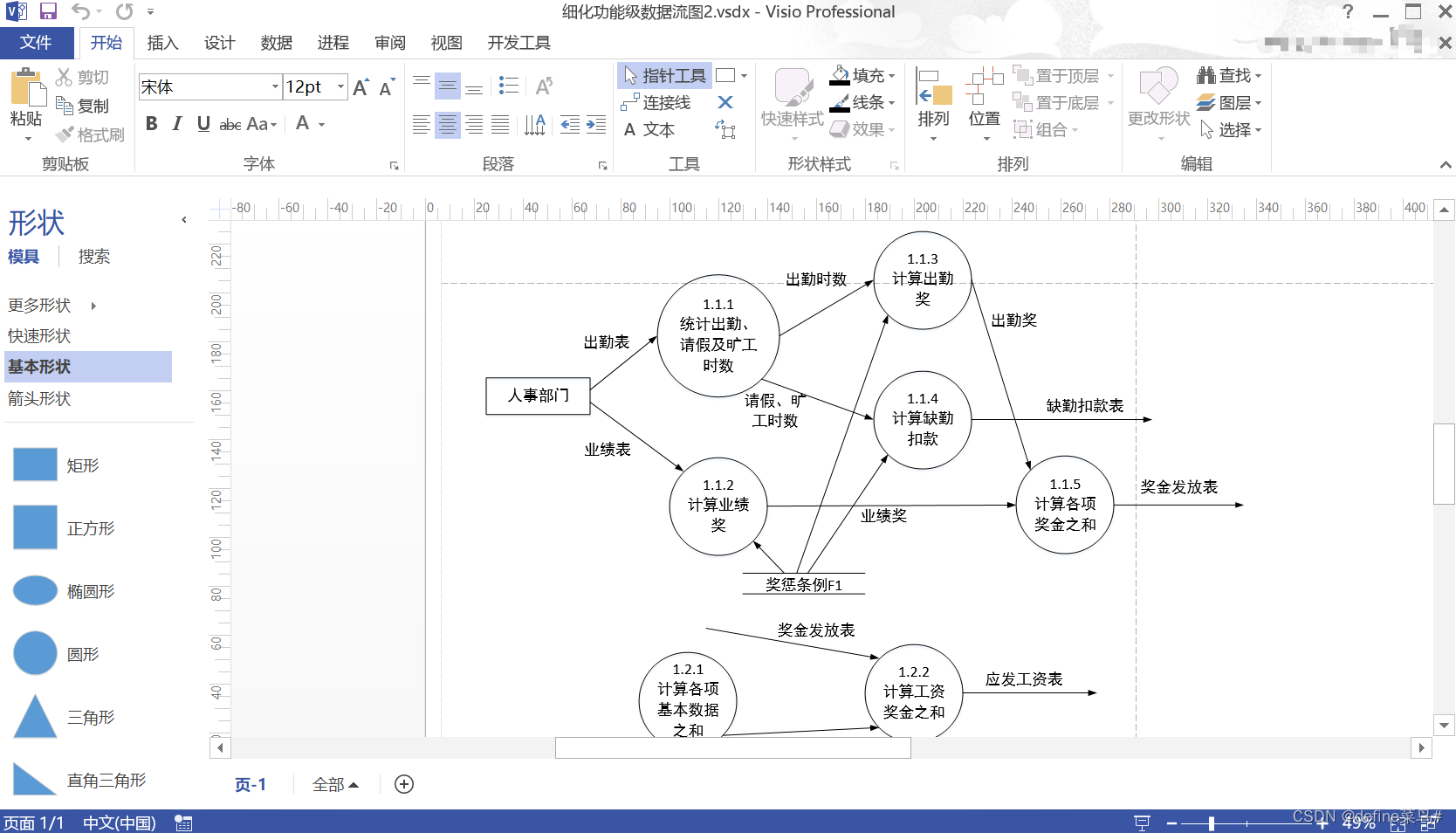The width and height of the screenshot is (1456, 833).
Task: Switch to the 审阅 ribbon tab
Action: (389, 42)
